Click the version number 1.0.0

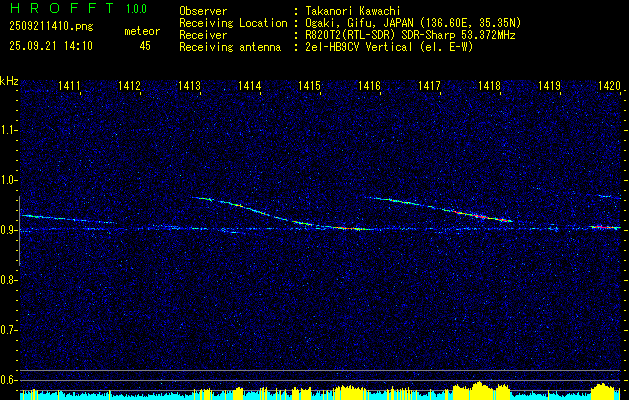136,9
